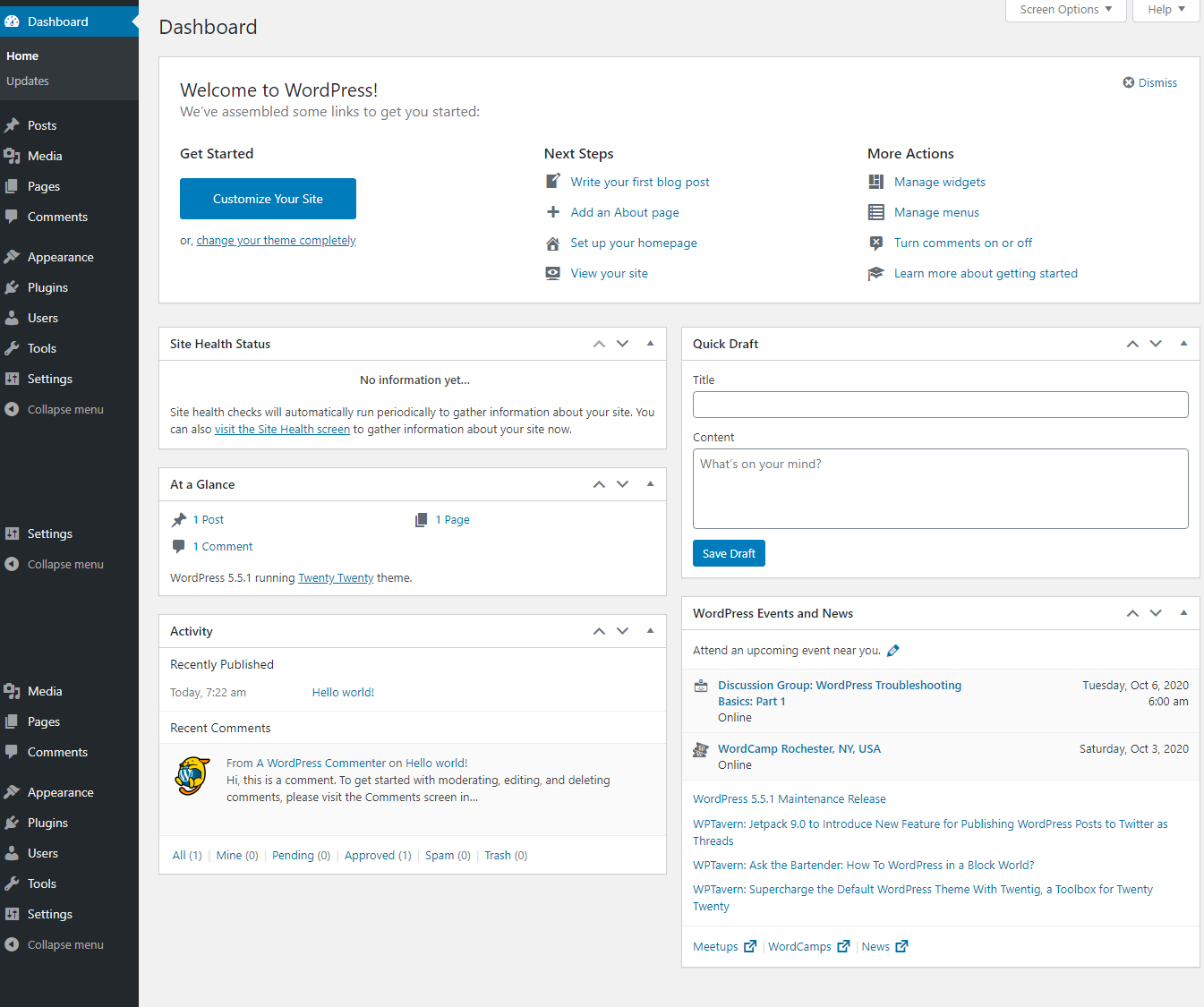Open WordCamp Rochester, NY, USA event link
Screen dimensions: 1204x1007
point(799,749)
